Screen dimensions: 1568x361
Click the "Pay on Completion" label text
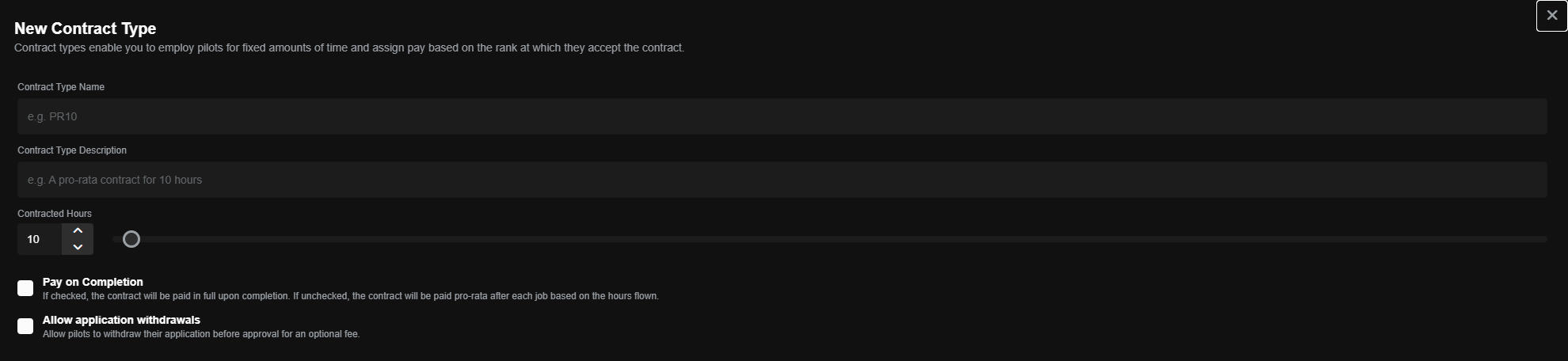[x=93, y=282]
